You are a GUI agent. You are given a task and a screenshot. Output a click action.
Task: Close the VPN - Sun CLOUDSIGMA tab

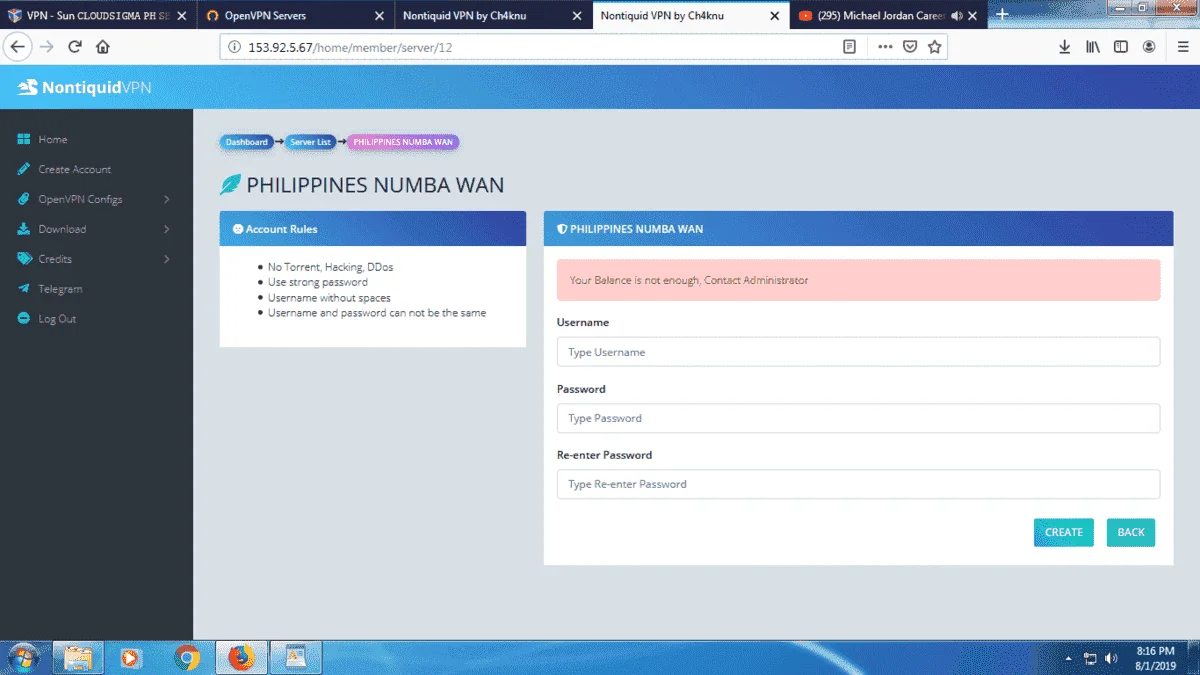181,16
